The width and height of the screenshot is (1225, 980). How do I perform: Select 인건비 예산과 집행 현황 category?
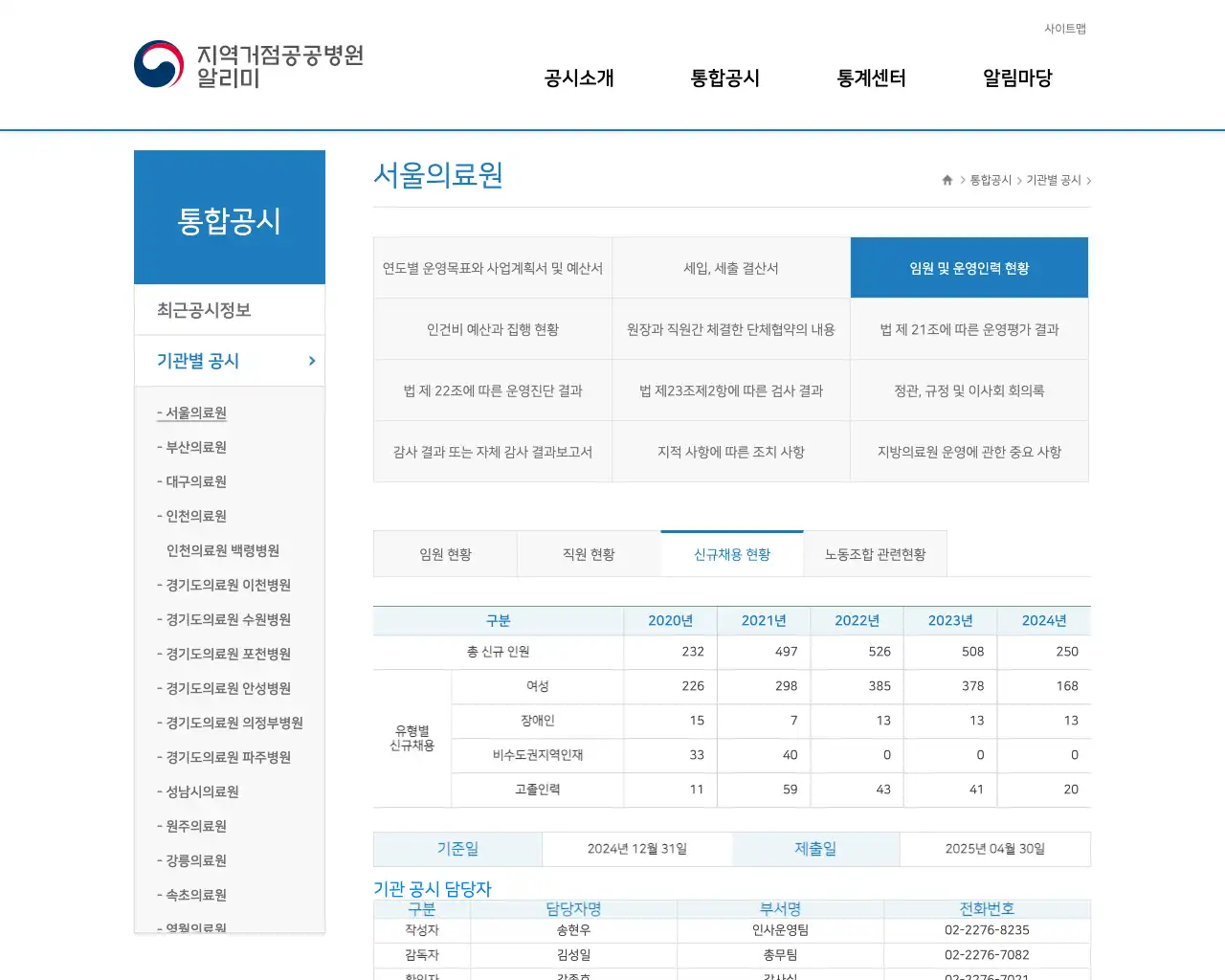pyautogui.click(x=492, y=328)
